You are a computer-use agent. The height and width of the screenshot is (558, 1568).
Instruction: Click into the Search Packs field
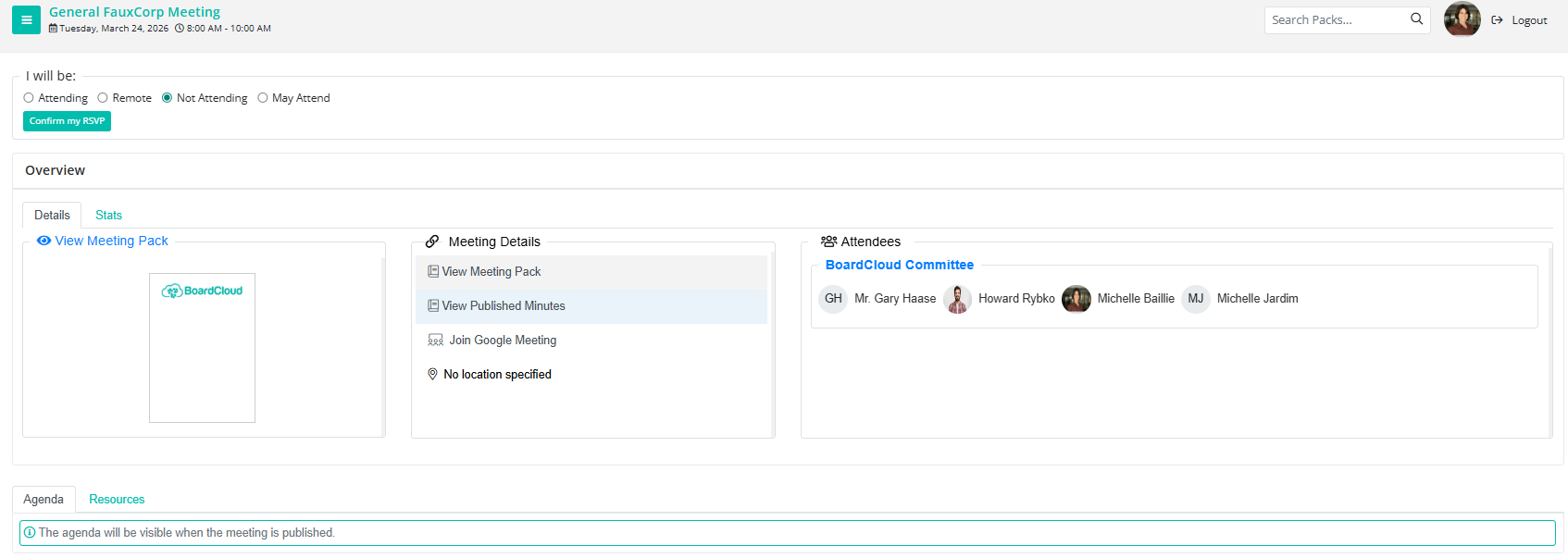tap(1336, 20)
